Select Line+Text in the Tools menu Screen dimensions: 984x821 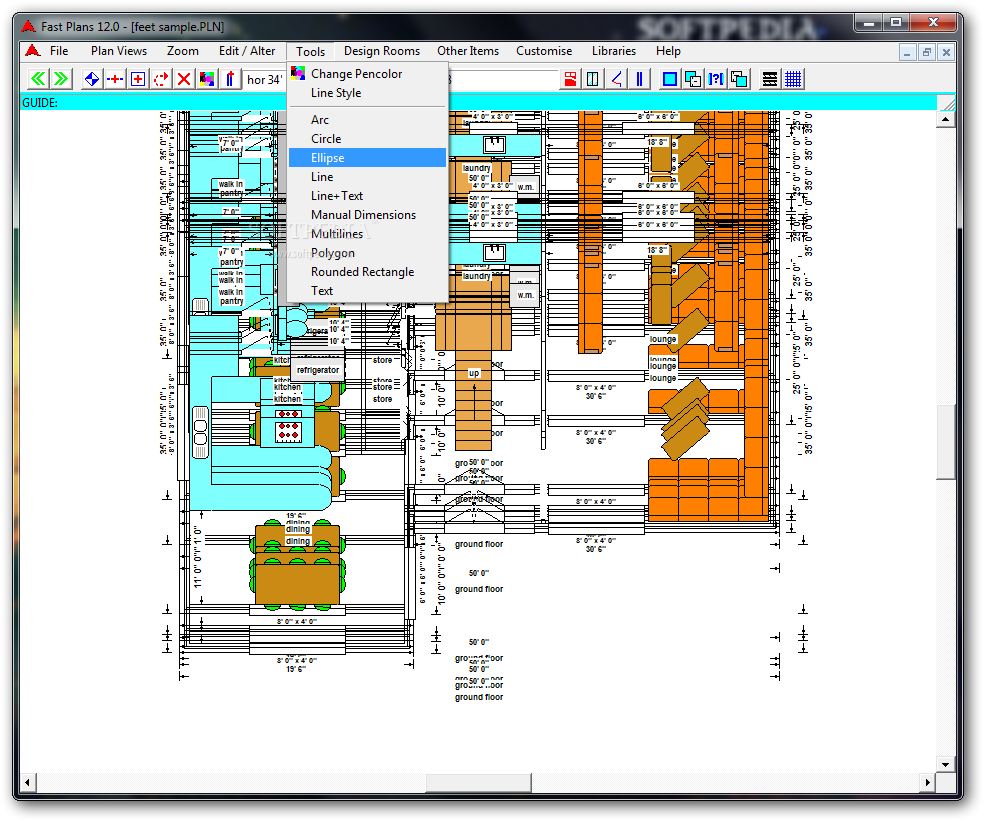click(x=368, y=196)
